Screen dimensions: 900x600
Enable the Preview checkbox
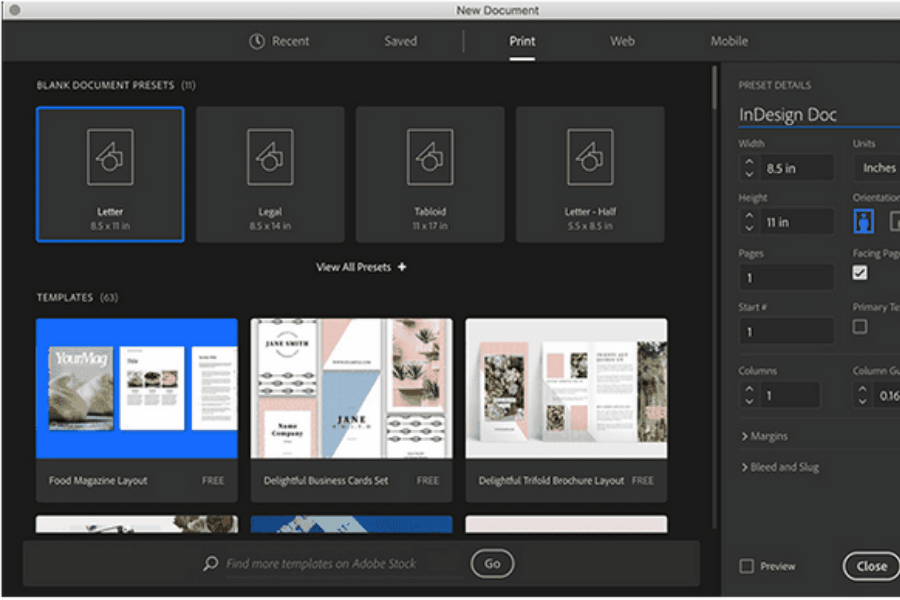746,566
